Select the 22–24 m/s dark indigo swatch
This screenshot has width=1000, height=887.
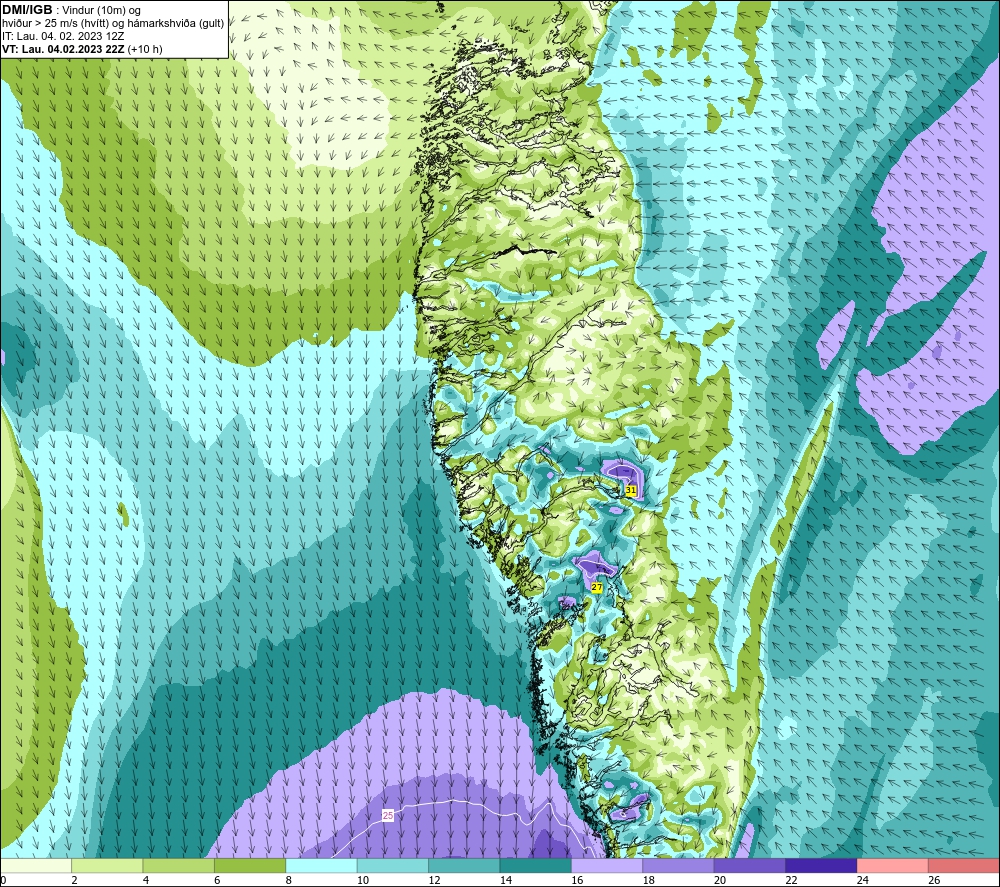pos(821,865)
